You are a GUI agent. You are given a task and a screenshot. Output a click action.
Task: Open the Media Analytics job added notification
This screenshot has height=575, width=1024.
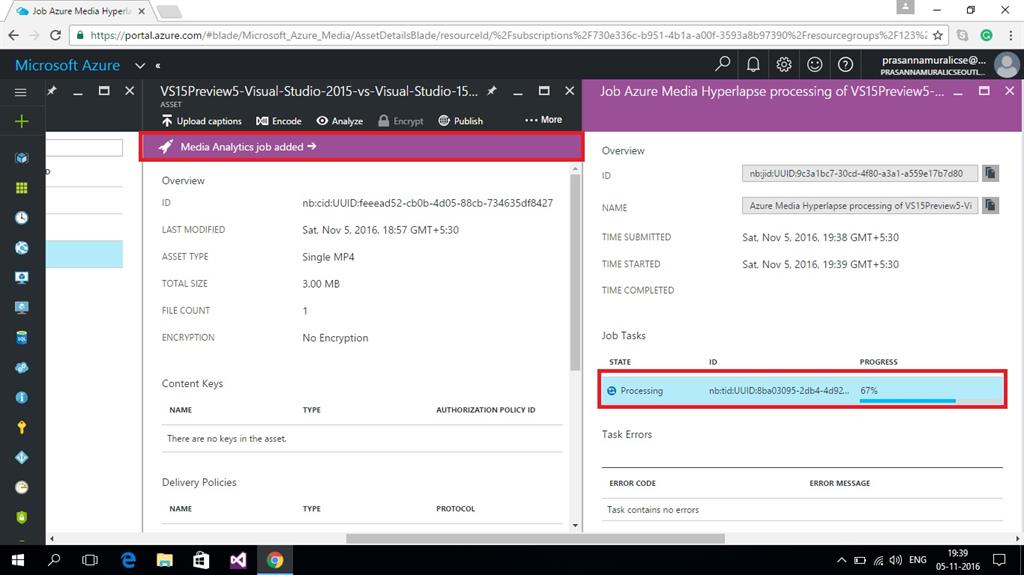tap(361, 147)
